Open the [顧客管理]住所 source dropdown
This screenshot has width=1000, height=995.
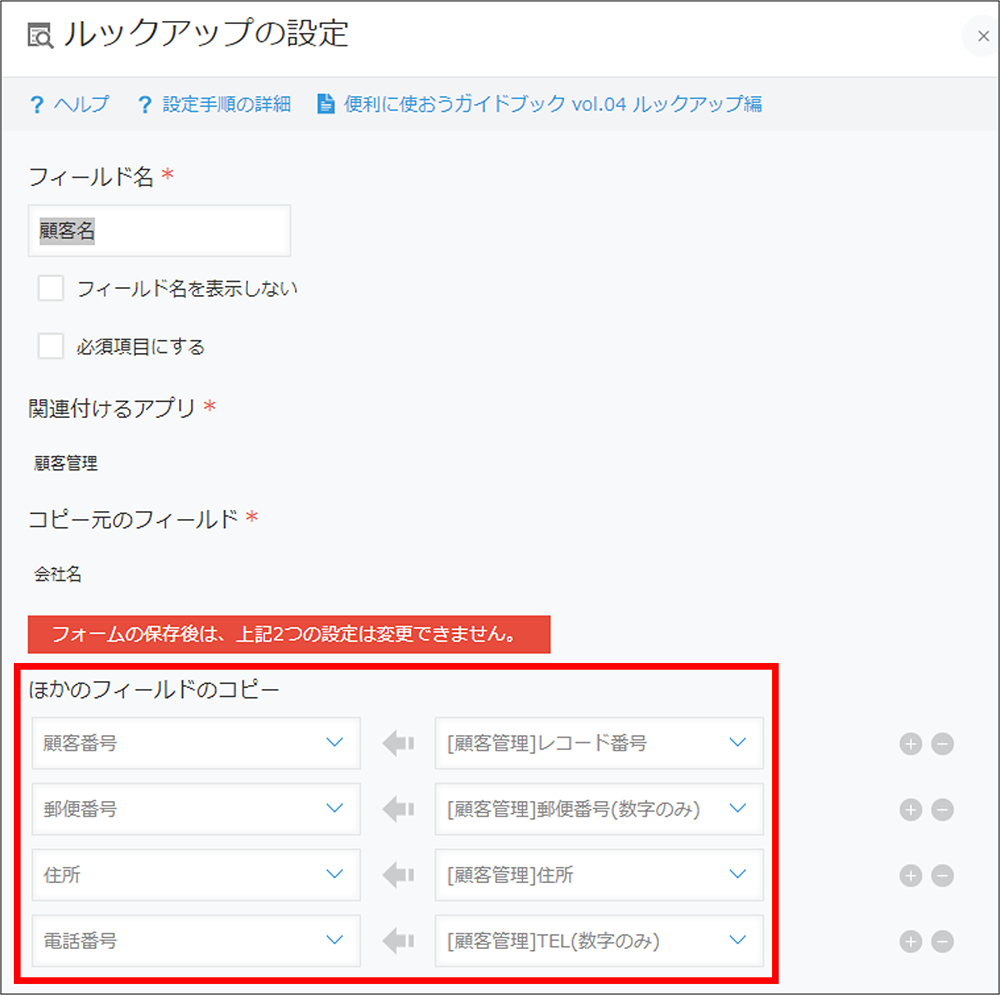599,874
